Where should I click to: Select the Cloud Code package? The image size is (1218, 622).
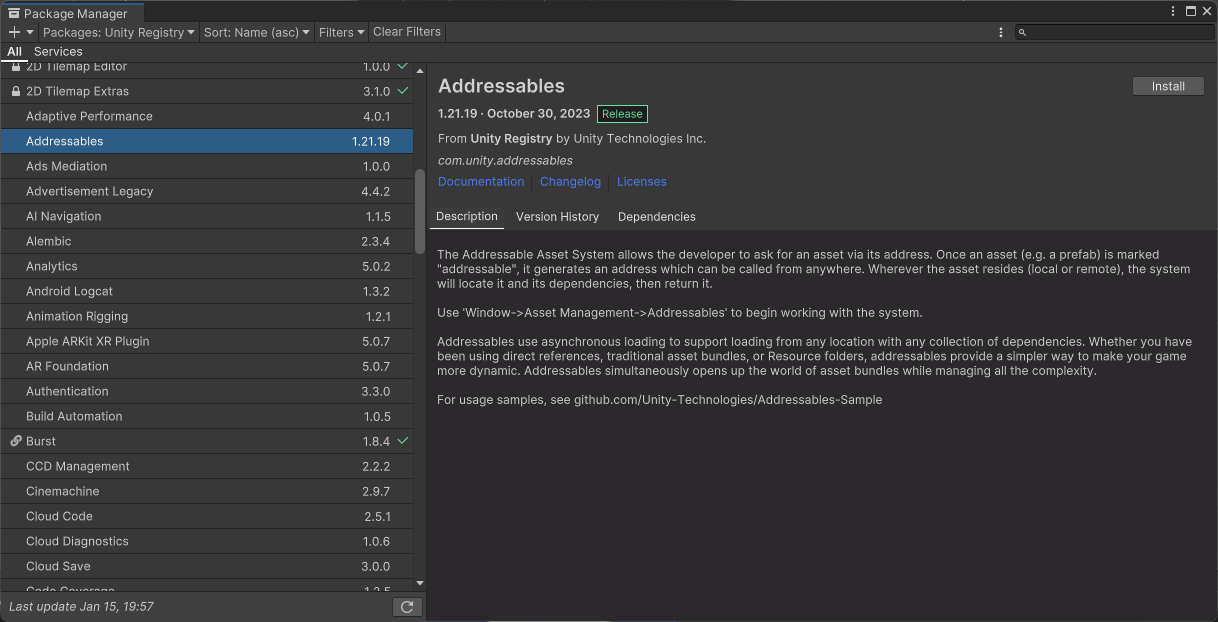coord(206,516)
